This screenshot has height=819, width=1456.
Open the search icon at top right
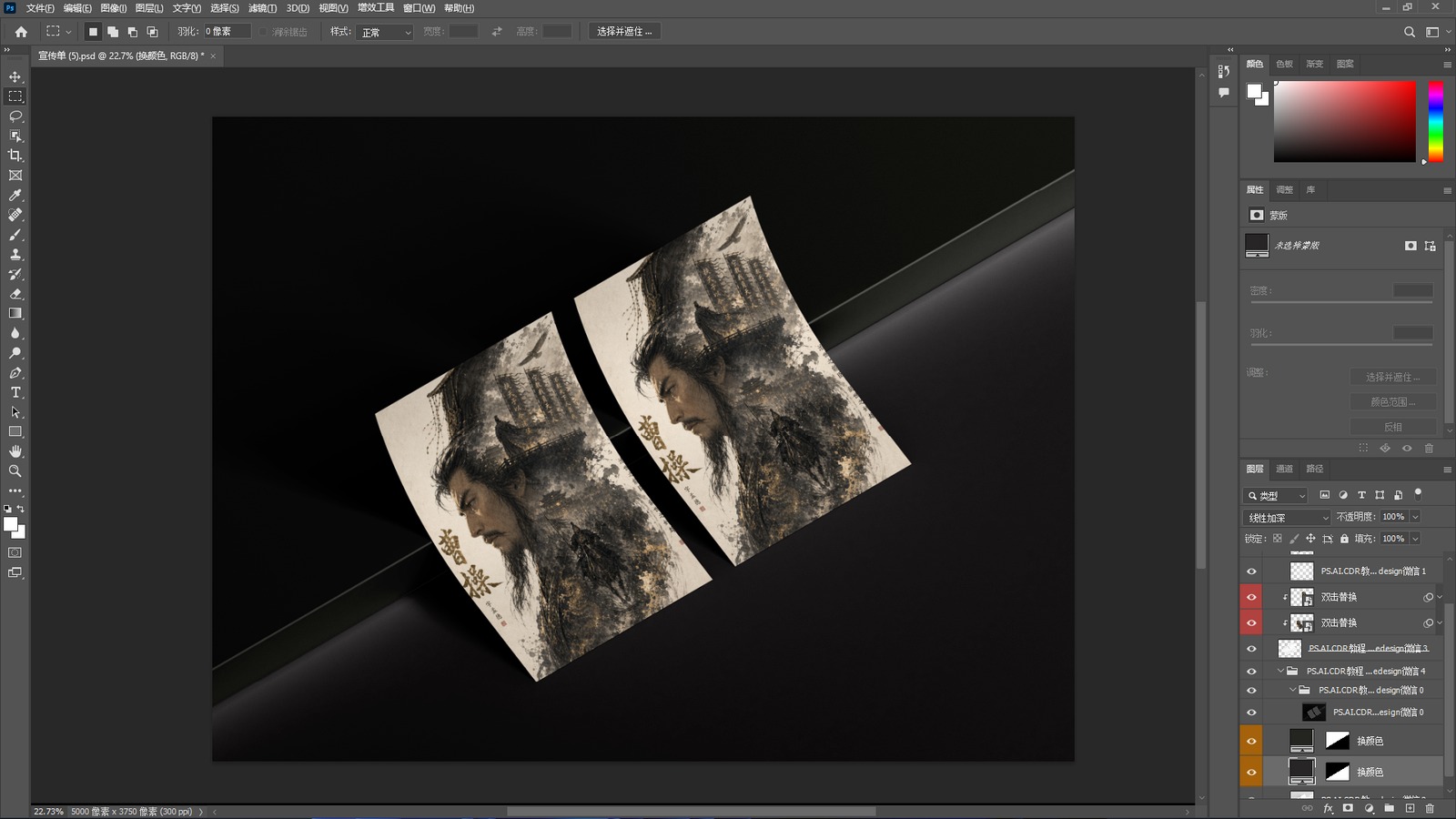[x=1410, y=32]
